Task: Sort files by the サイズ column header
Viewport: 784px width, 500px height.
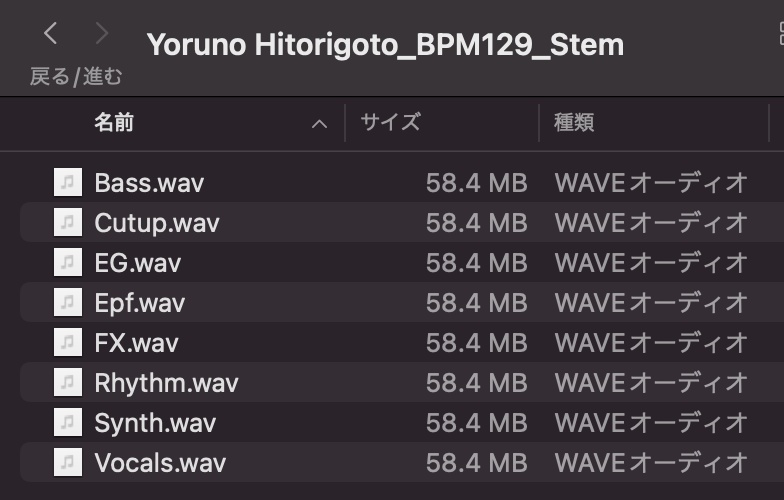Action: coord(391,123)
